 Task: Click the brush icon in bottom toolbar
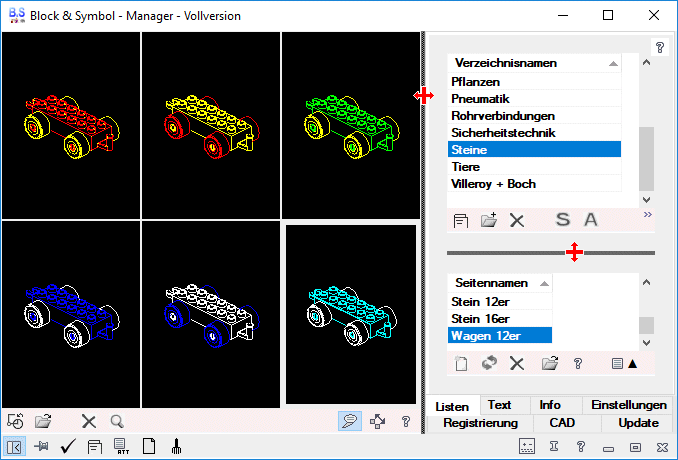pyautogui.click(x=176, y=446)
